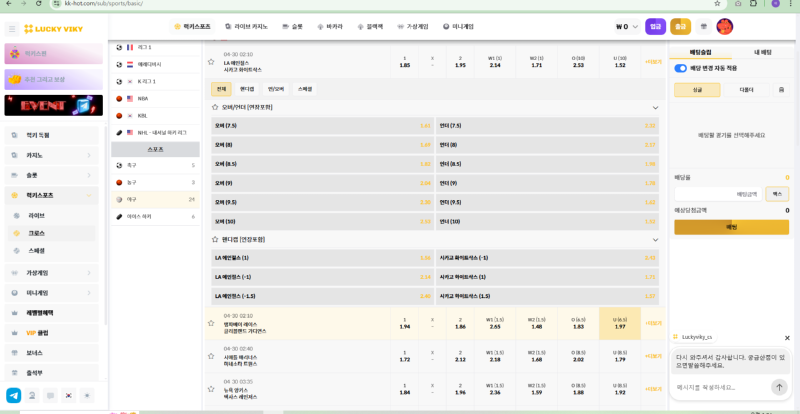This screenshot has width=800, height=414.
Task: Favorite the LA 에인절스 match with star icon
Action: 211,62
